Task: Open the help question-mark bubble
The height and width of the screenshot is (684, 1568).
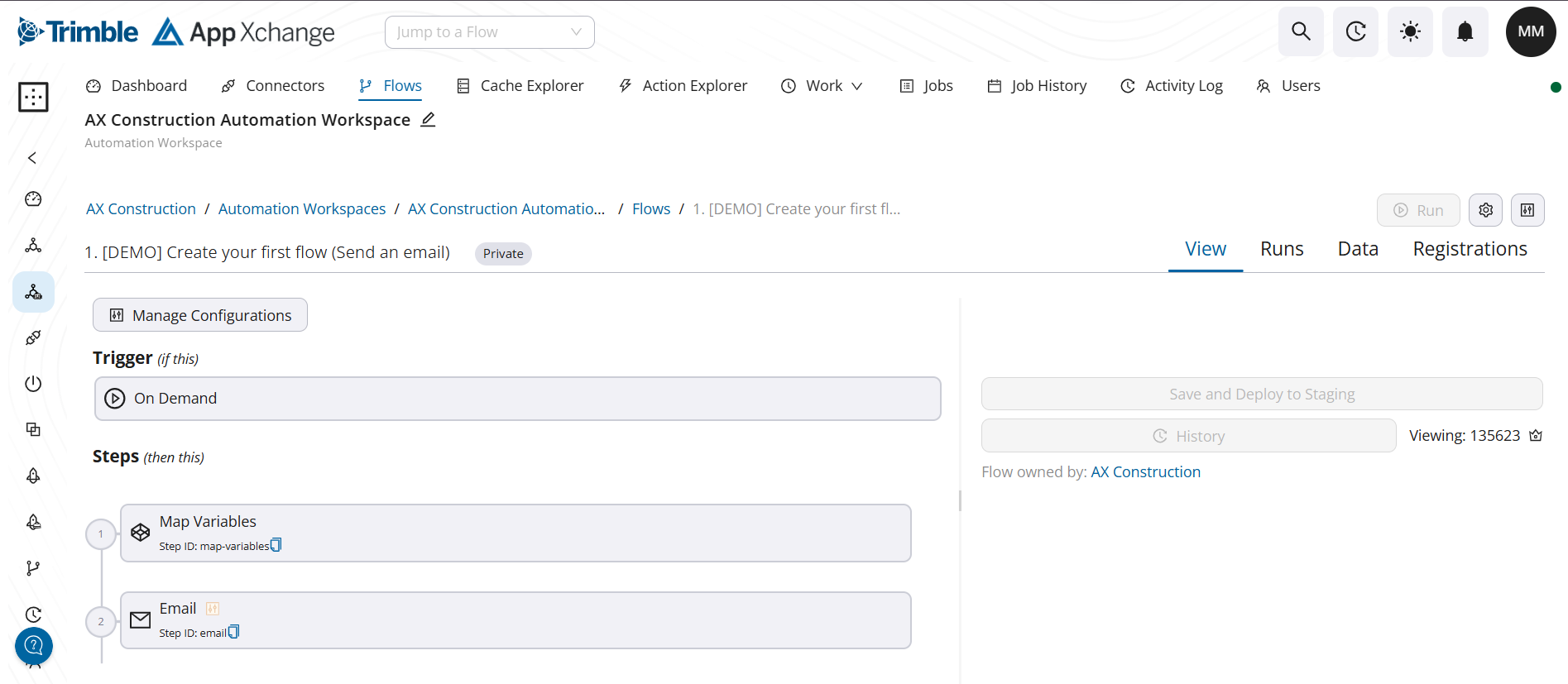Action: [x=34, y=646]
